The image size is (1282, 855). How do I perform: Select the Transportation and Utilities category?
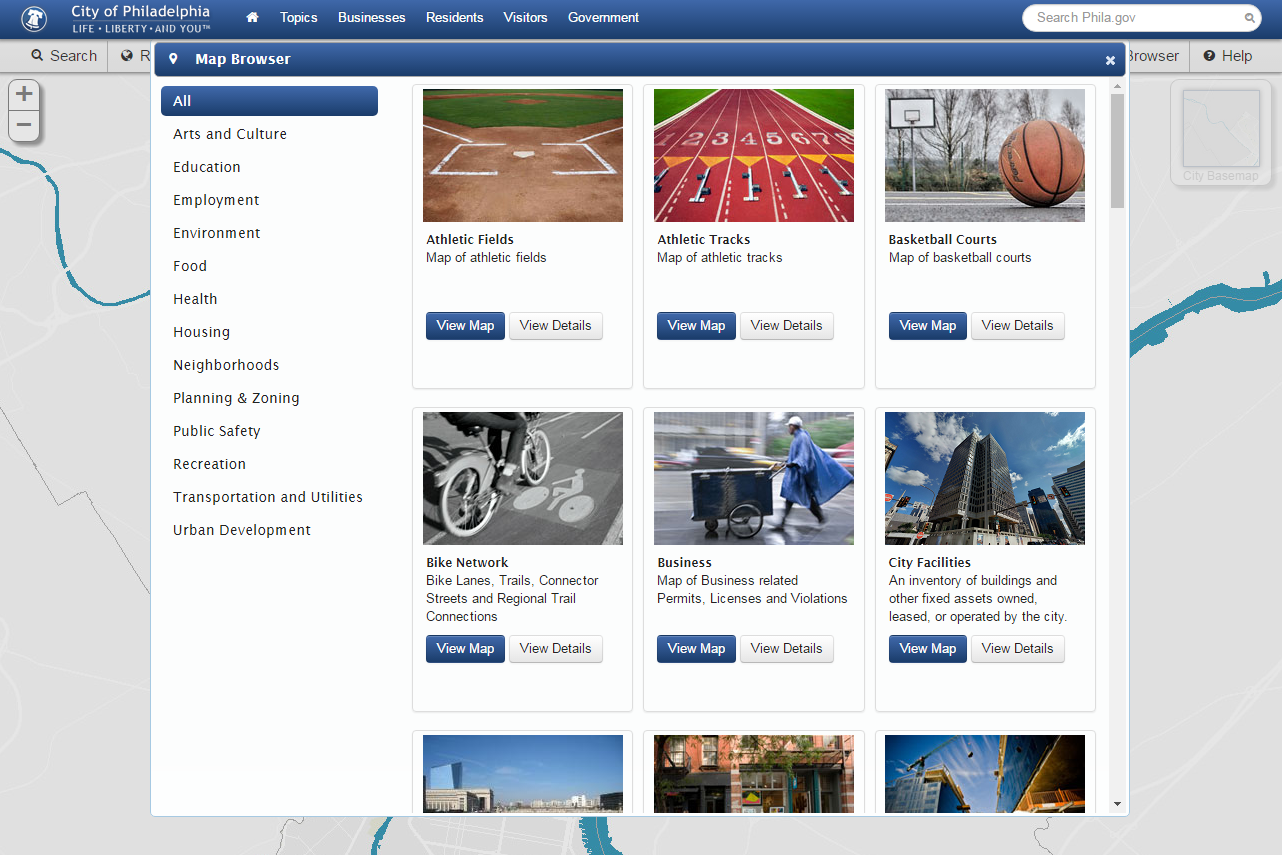268,497
